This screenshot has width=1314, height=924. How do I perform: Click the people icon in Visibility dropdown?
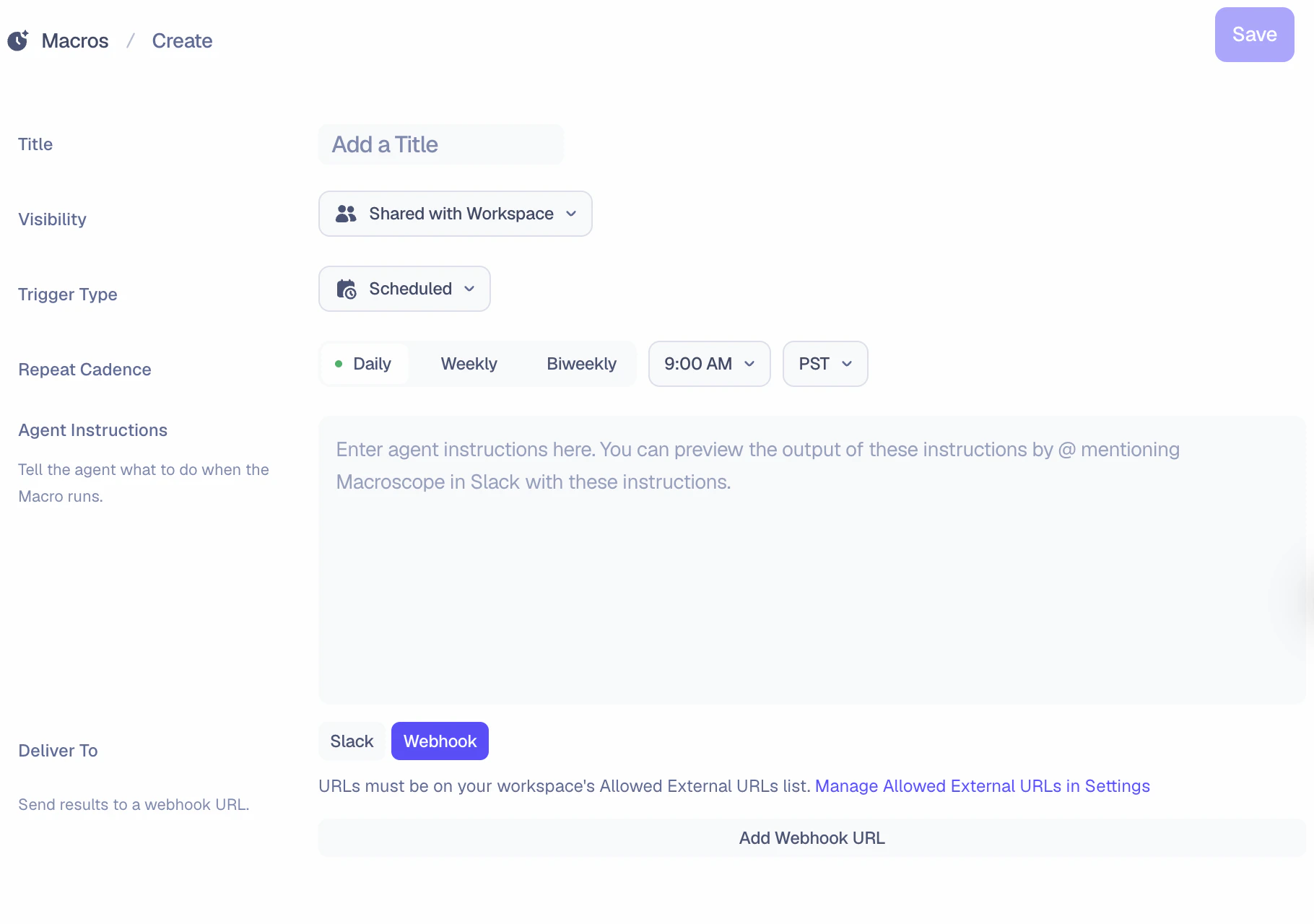point(346,214)
